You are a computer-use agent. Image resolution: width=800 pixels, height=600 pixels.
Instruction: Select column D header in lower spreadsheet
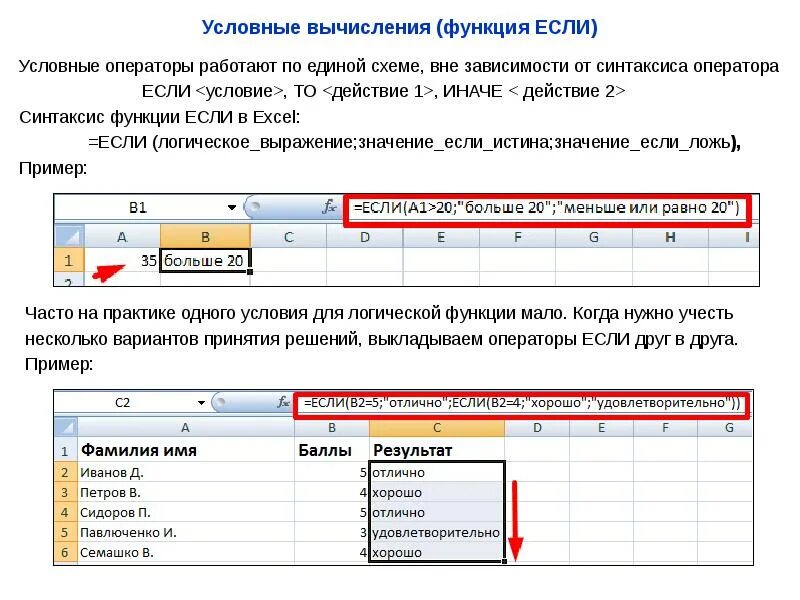[x=537, y=428]
